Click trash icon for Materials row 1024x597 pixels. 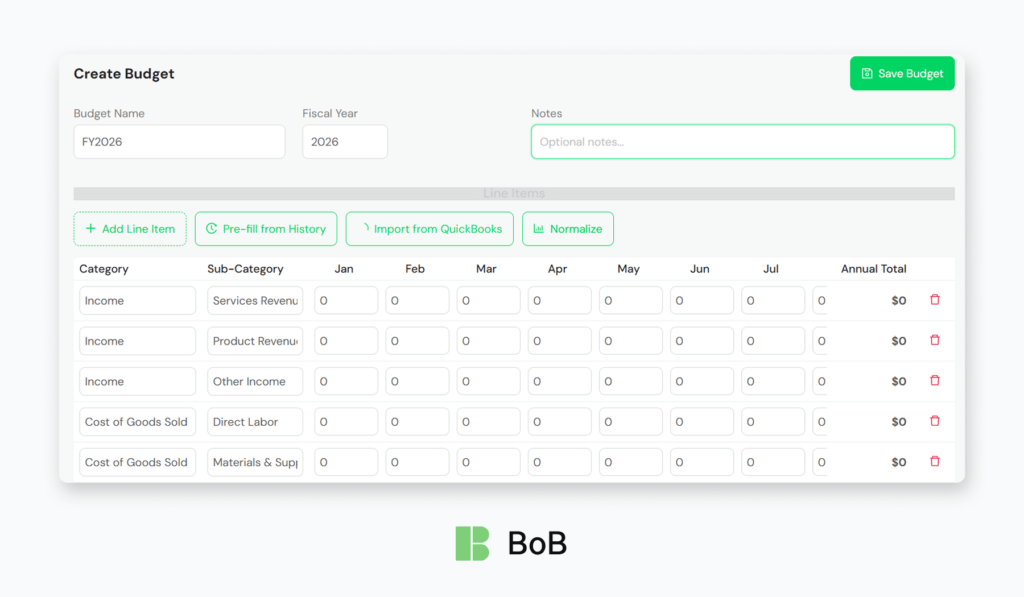[934, 461]
